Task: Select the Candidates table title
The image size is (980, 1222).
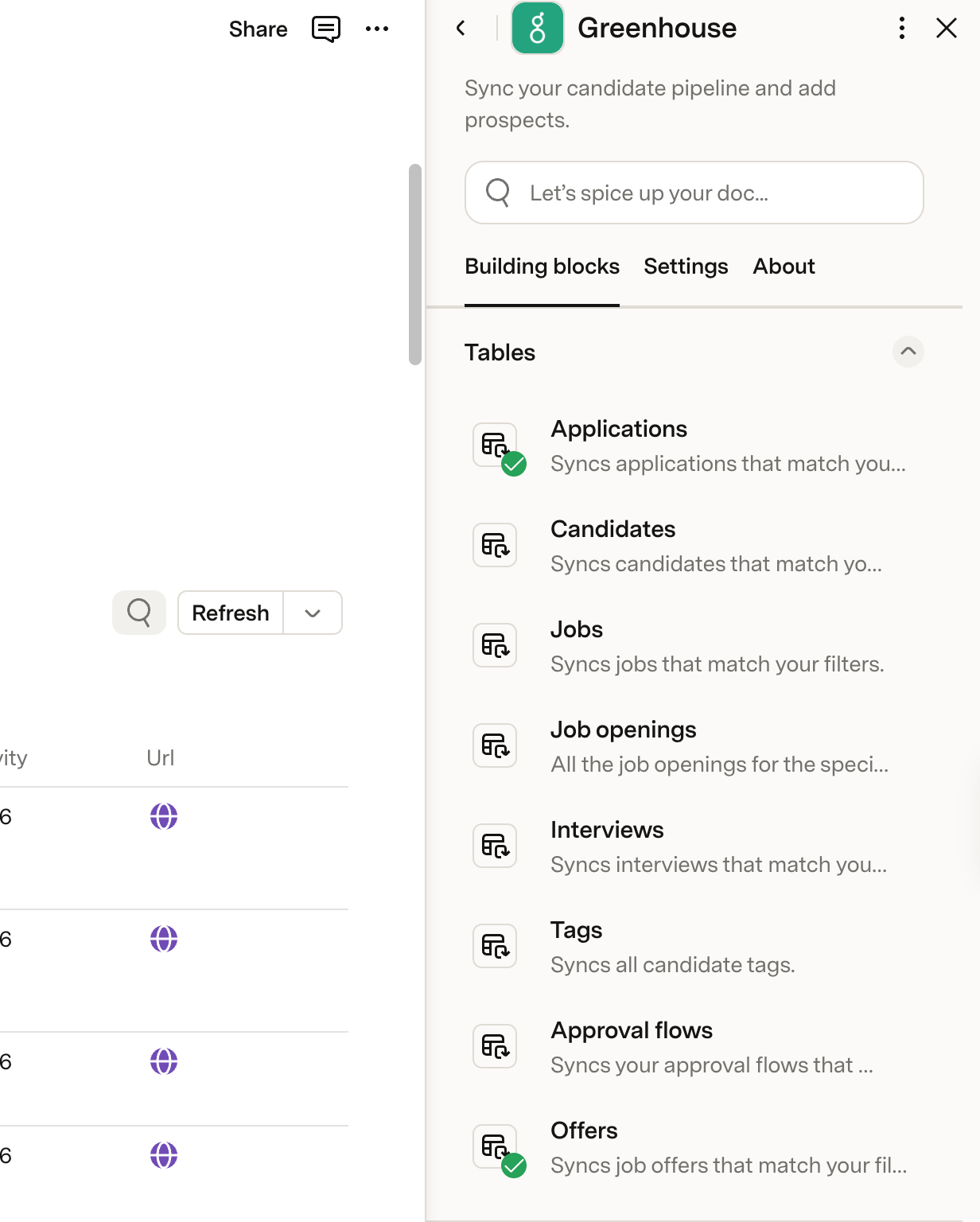Action: 612,529
